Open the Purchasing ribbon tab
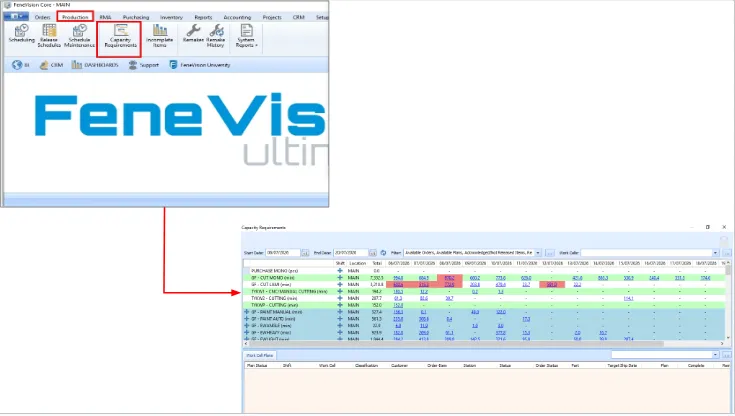Screen dimensions: 735x416 (136, 17)
